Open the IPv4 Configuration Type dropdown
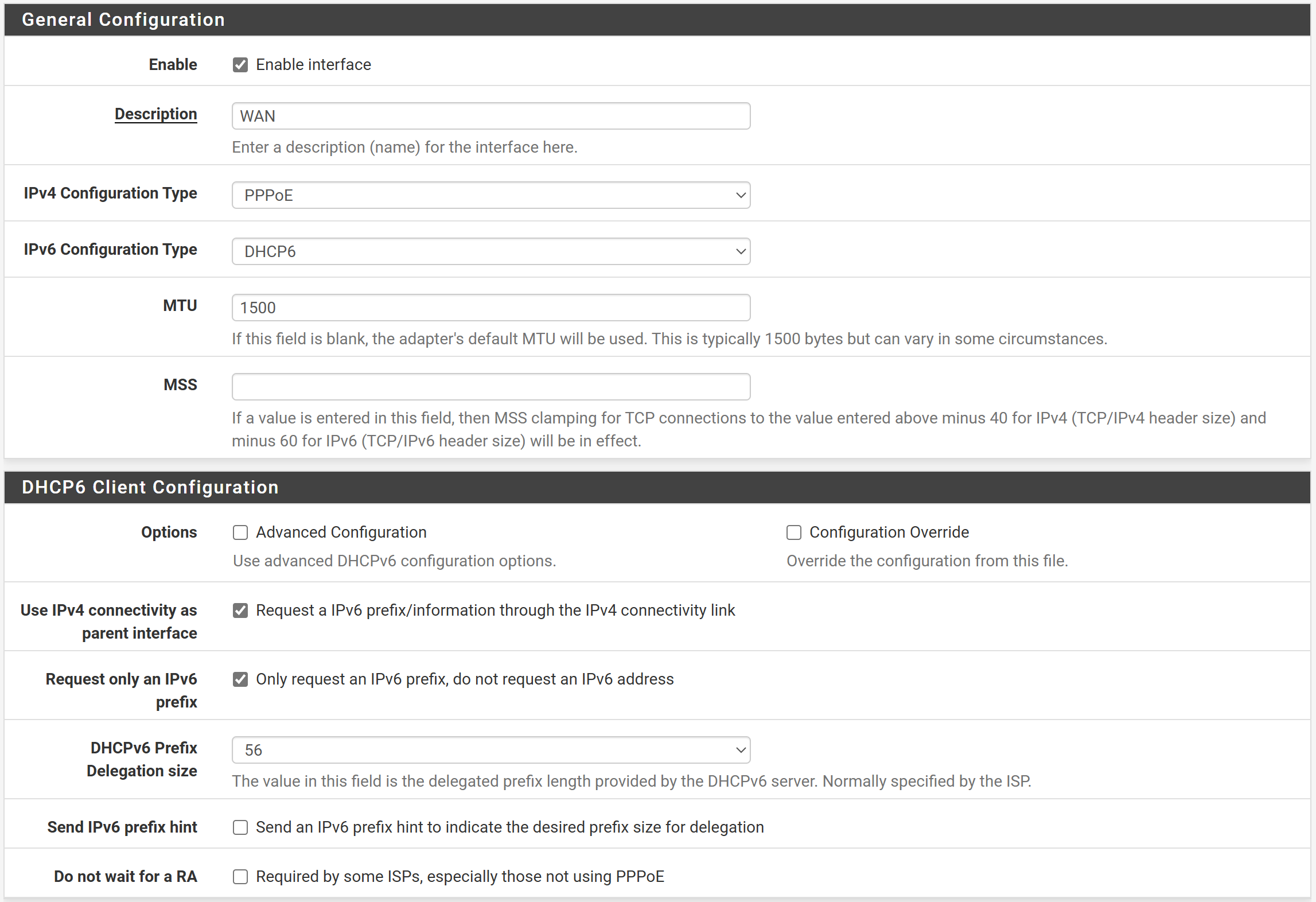Screen dimensions: 1316x902 pos(490,195)
